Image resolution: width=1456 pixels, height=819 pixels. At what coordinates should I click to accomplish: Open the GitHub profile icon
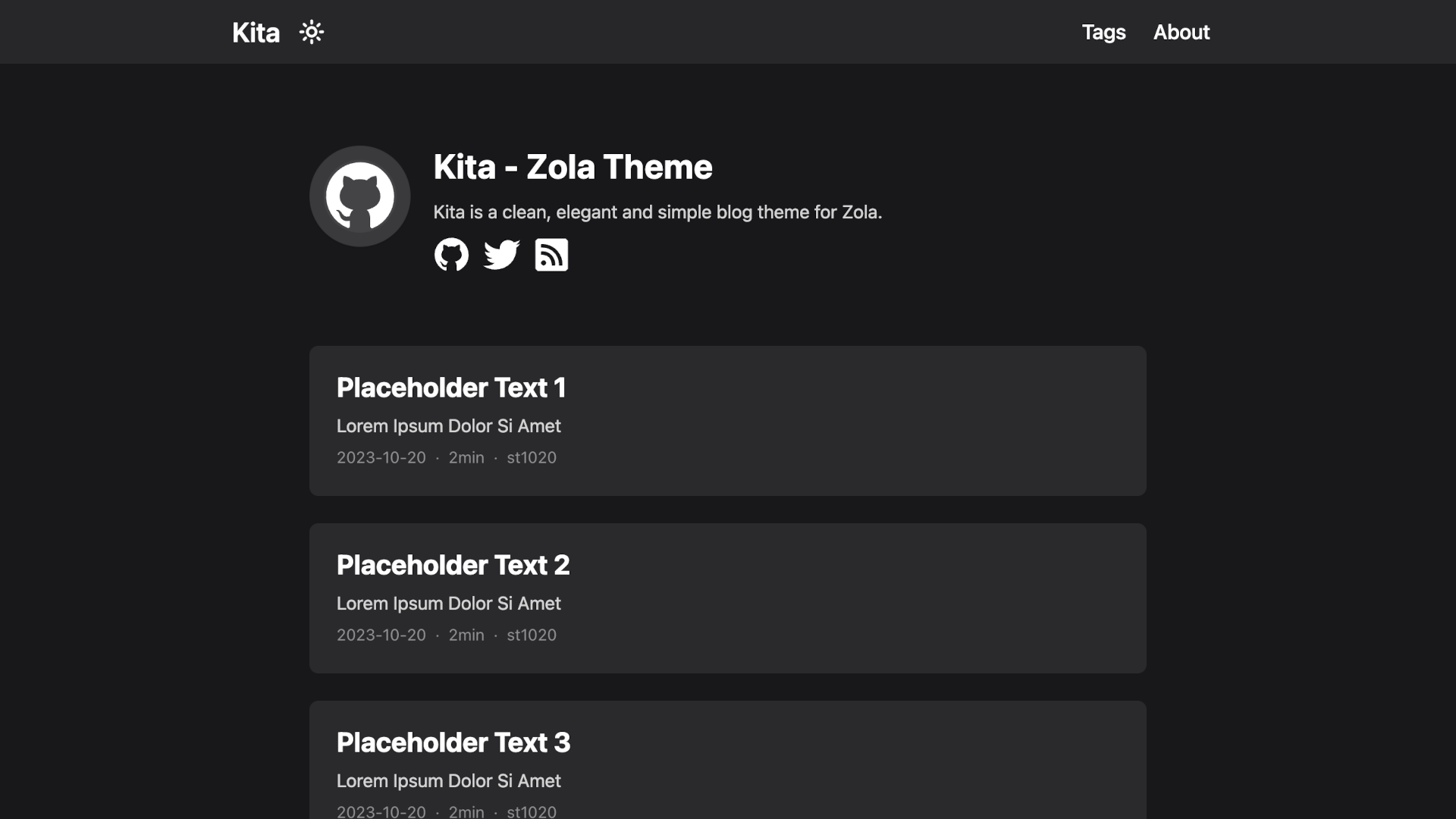[451, 255]
